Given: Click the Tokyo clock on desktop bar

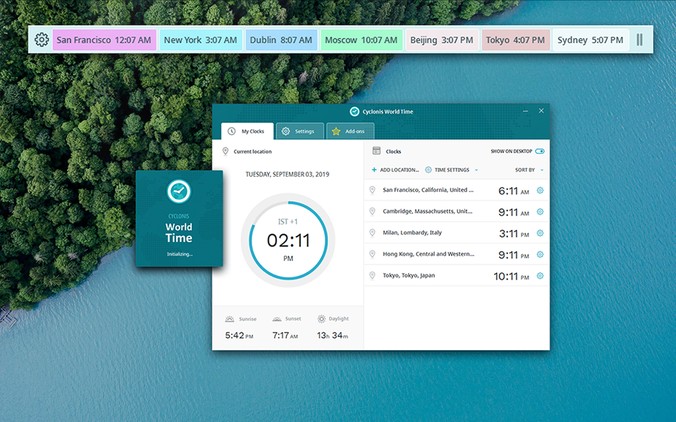Looking at the screenshot, I should (515, 40).
